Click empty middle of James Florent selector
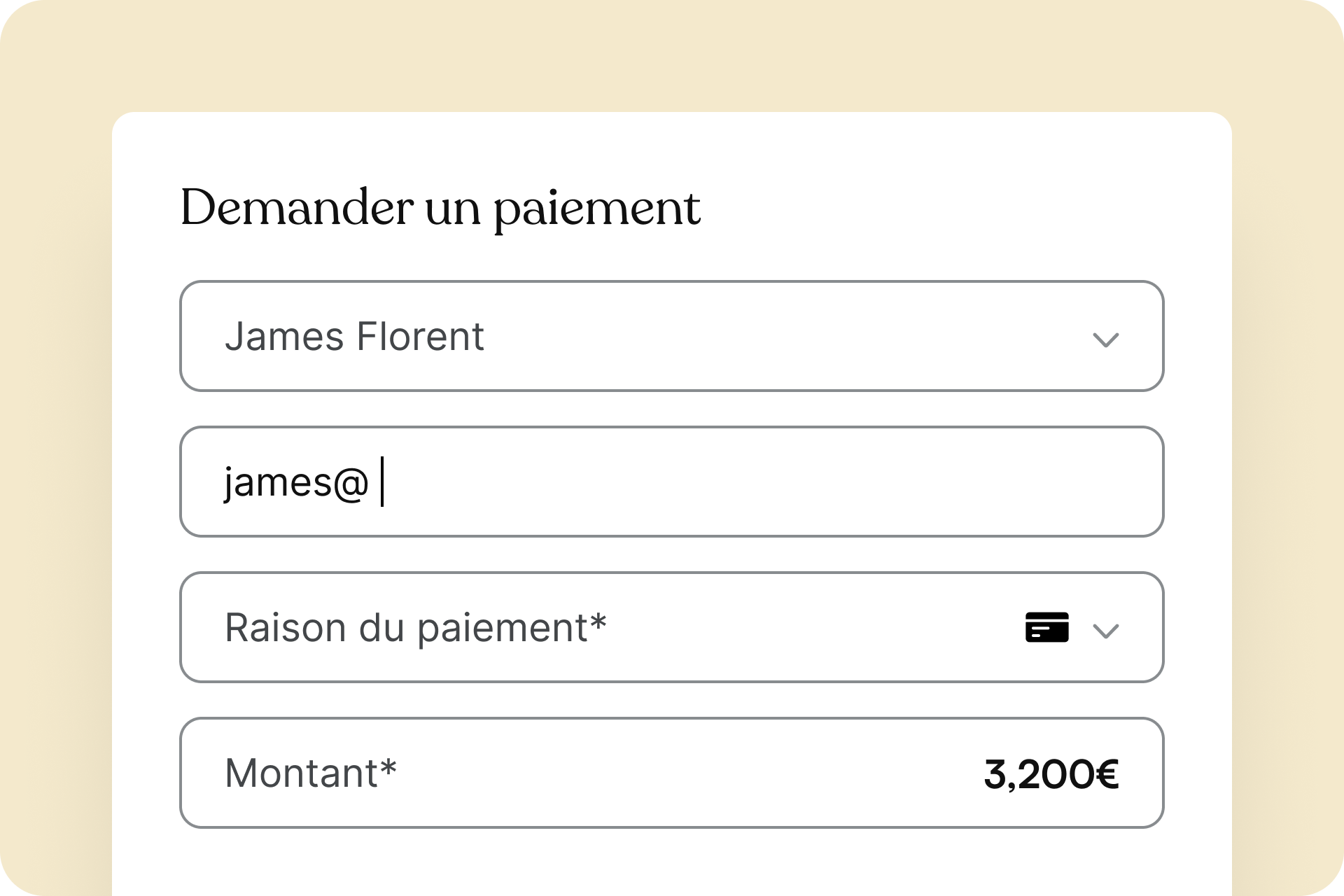 pos(784,336)
